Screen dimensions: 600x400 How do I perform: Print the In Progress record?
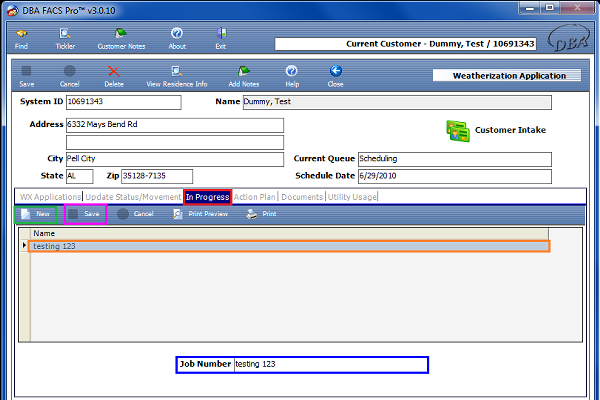[261, 214]
